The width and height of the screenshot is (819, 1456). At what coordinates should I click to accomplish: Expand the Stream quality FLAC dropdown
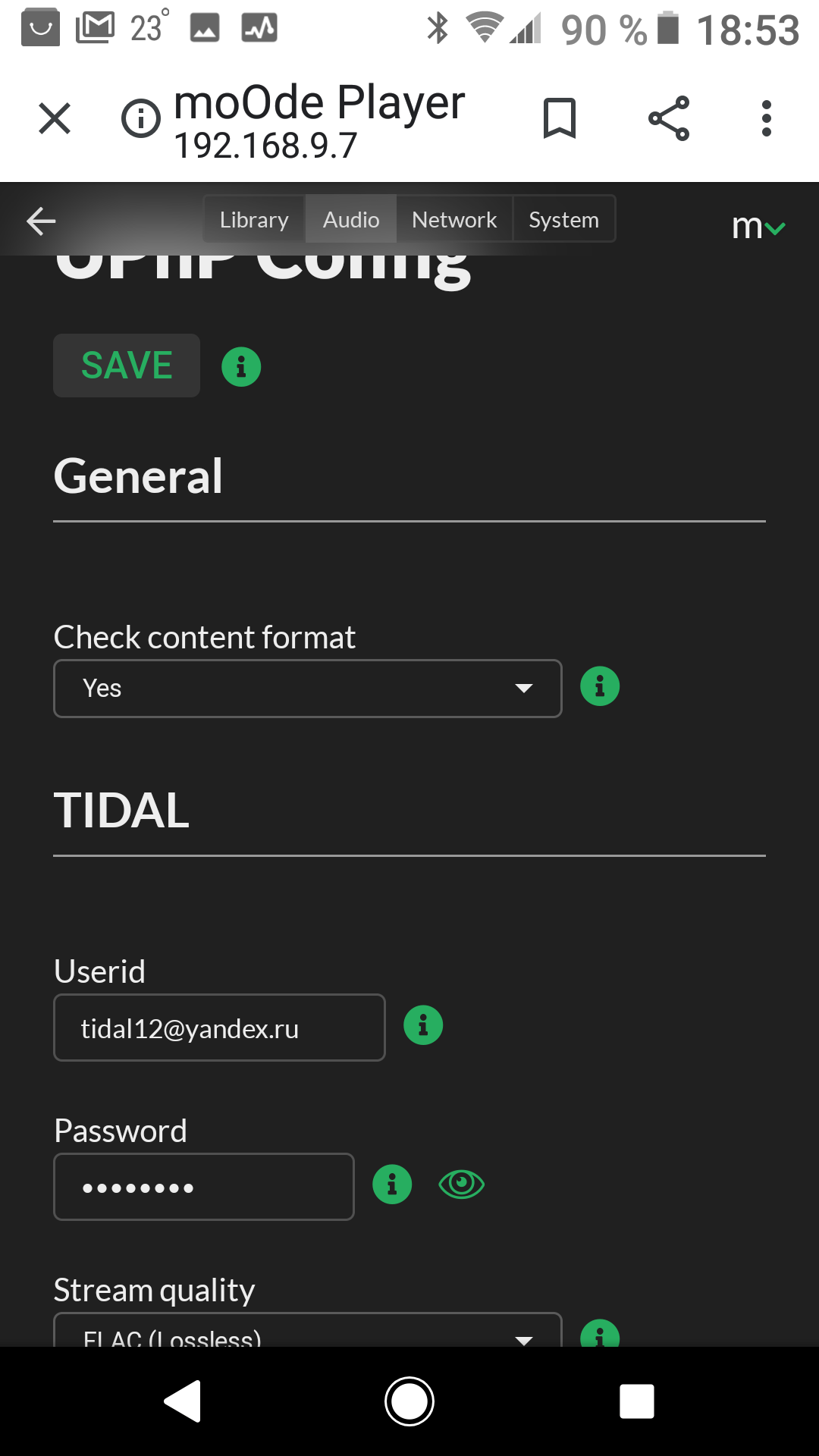[x=308, y=1331]
